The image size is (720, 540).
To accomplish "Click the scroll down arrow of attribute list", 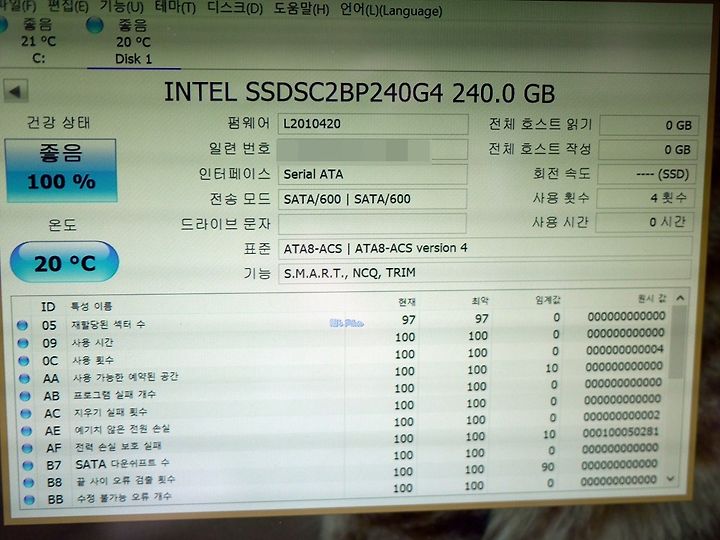I will 670,478.
